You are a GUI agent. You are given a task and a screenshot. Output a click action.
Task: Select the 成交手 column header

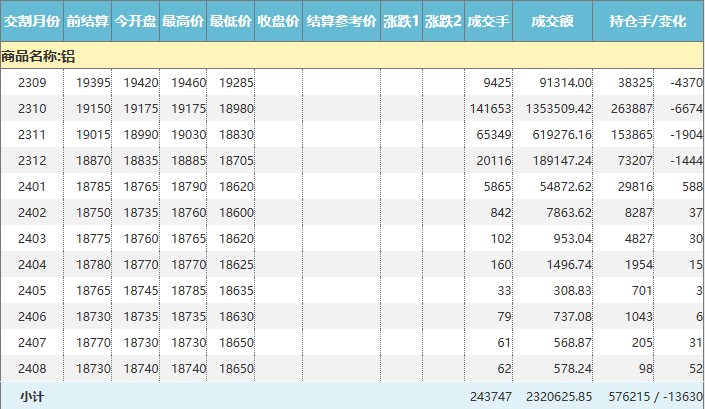(488, 21)
